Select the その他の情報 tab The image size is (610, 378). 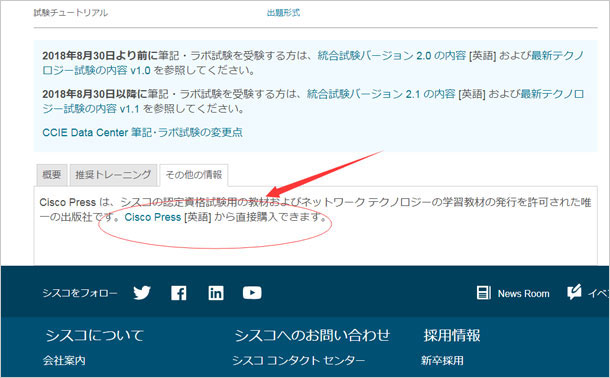point(194,175)
